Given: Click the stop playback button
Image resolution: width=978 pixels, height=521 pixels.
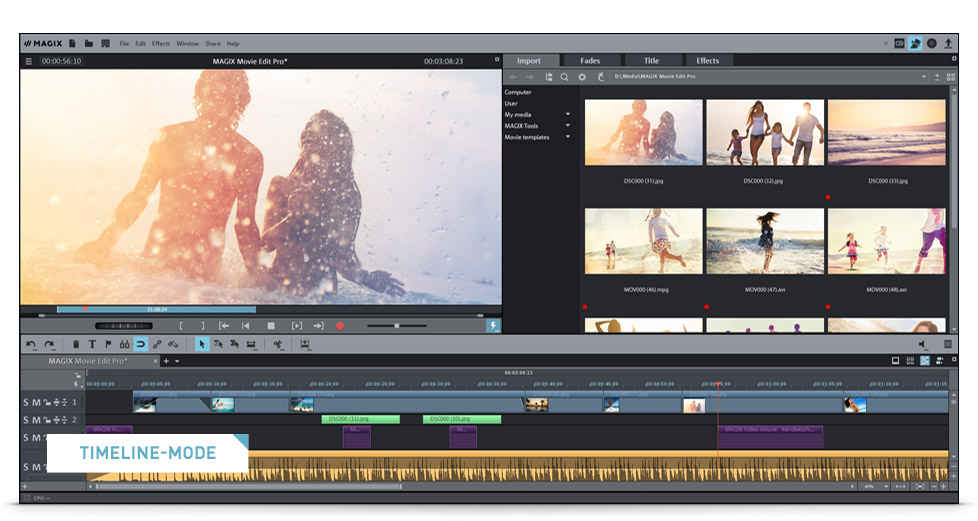Looking at the screenshot, I should [x=270, y=325].
